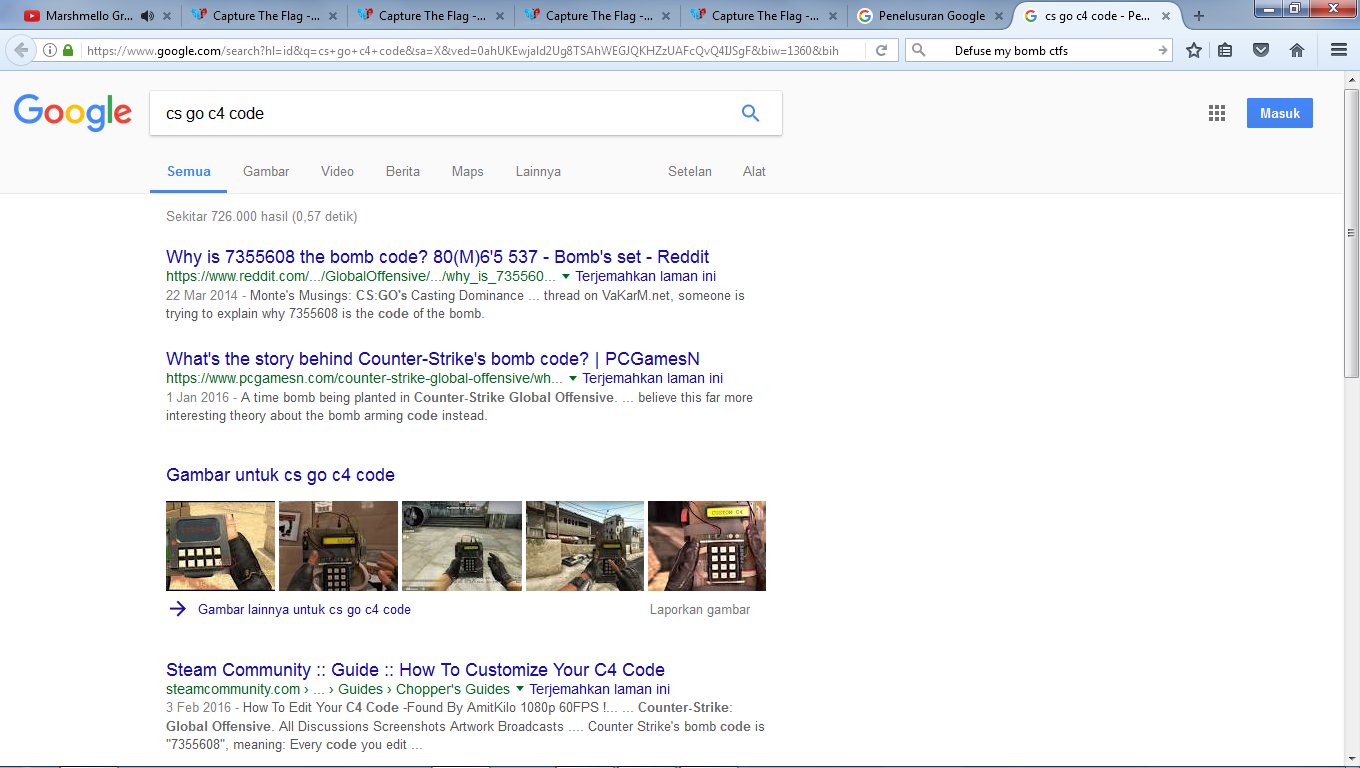Mute the Marshmello tab via its speaker icon

147,16
